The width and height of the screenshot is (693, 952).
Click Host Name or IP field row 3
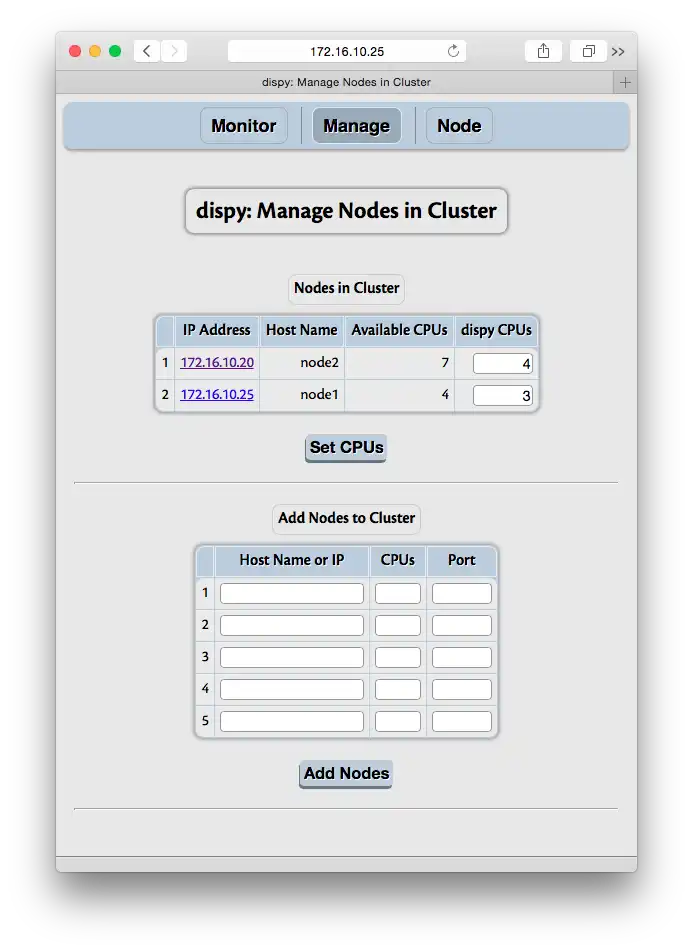coord(292,658)
